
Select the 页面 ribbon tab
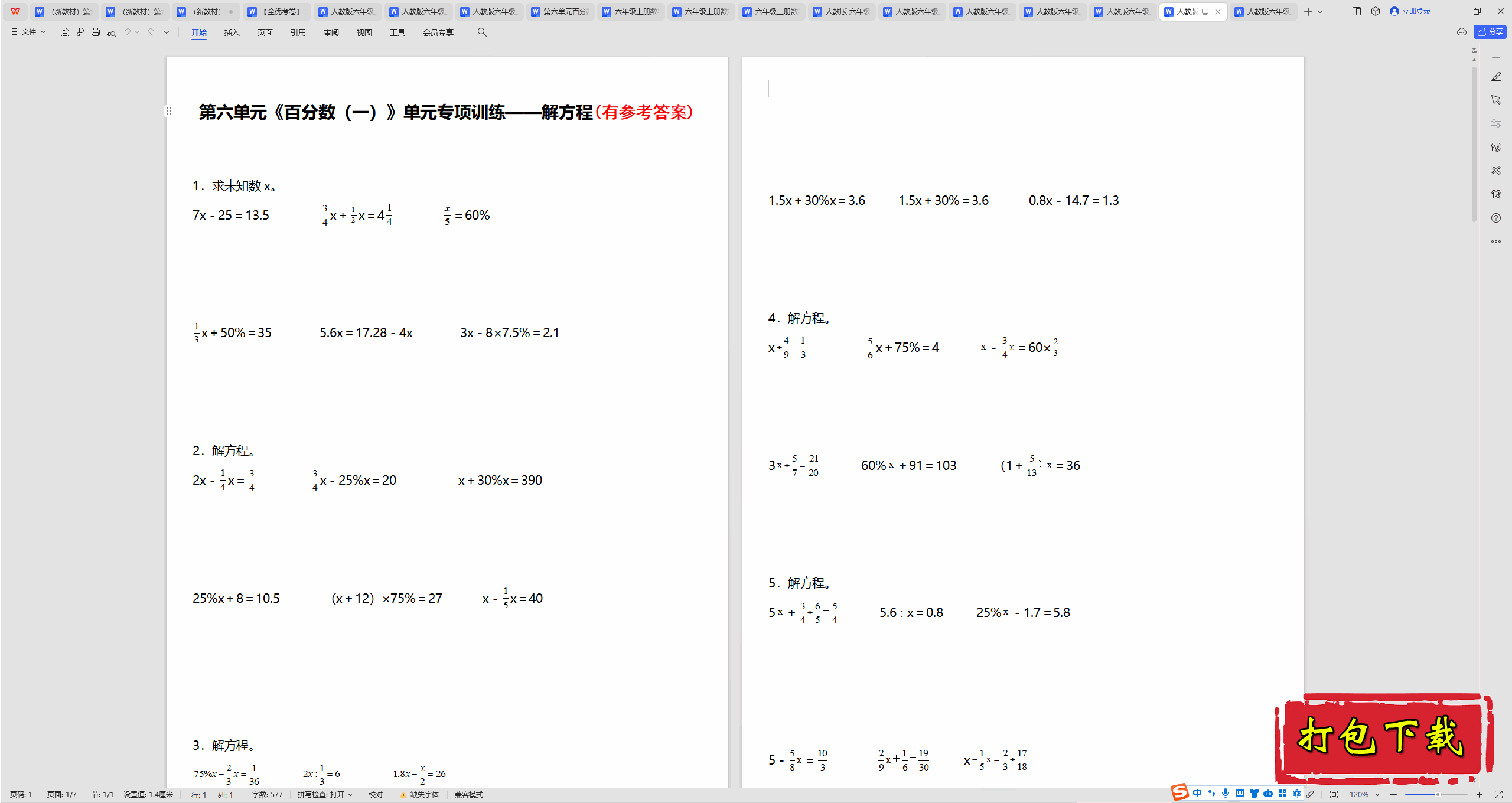(265, 32)
